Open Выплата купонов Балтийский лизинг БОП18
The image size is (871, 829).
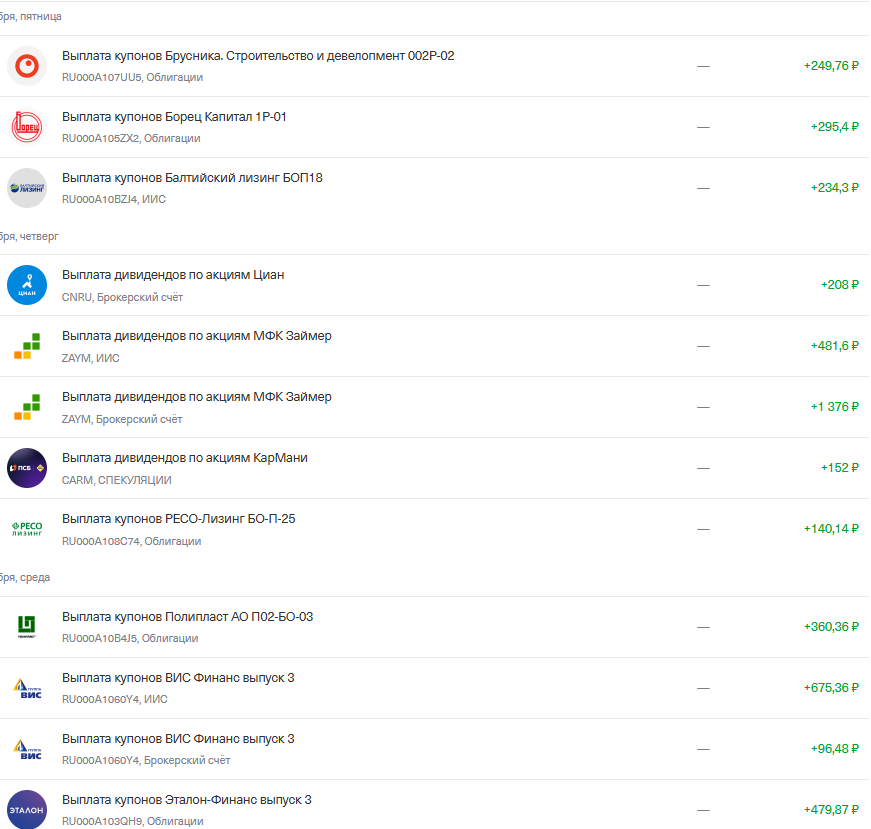(192, 178)
